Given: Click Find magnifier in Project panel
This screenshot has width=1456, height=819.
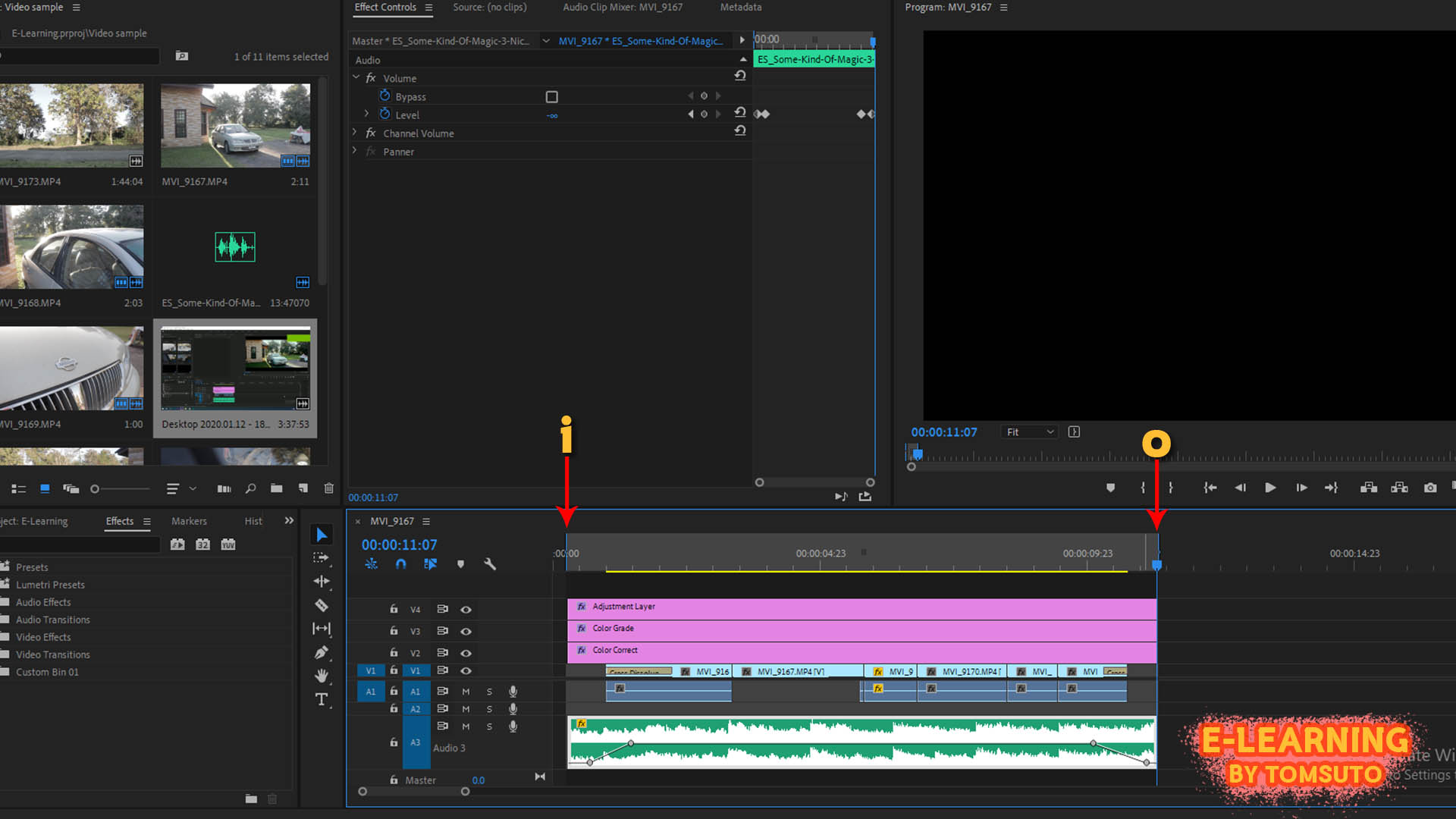Looking at the screenshot, I should pyautogui.click(x=250, y=489).
